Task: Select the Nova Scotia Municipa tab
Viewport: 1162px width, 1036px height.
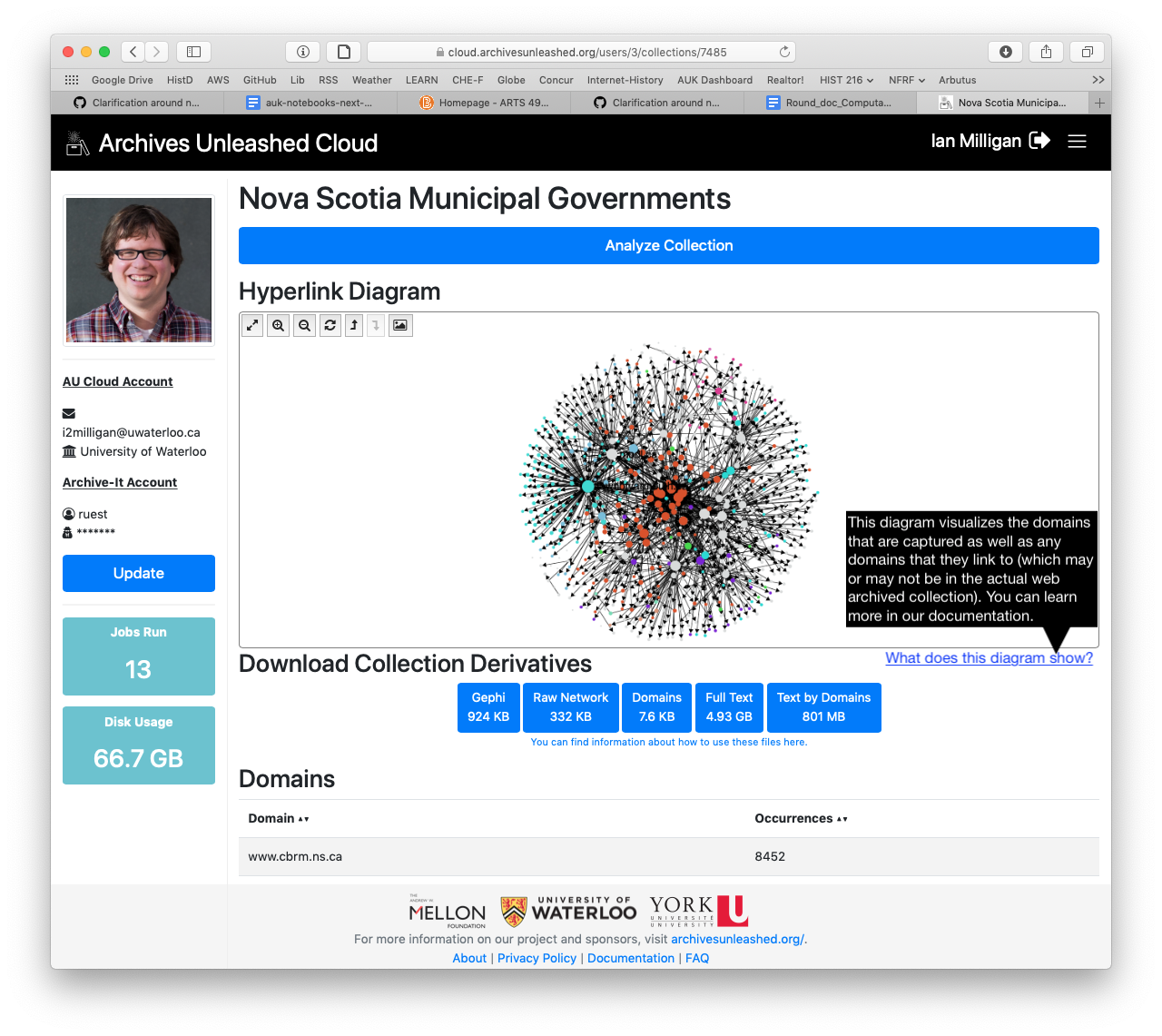Action: [x=1003, y=103]
